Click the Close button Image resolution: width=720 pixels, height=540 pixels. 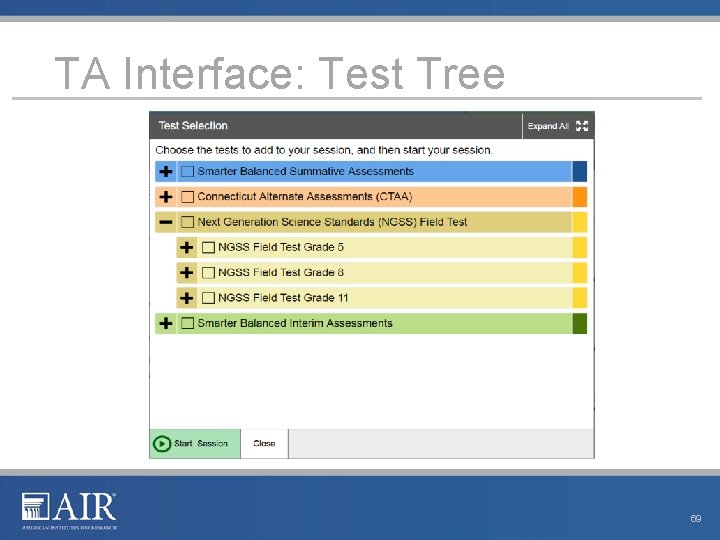264,444
